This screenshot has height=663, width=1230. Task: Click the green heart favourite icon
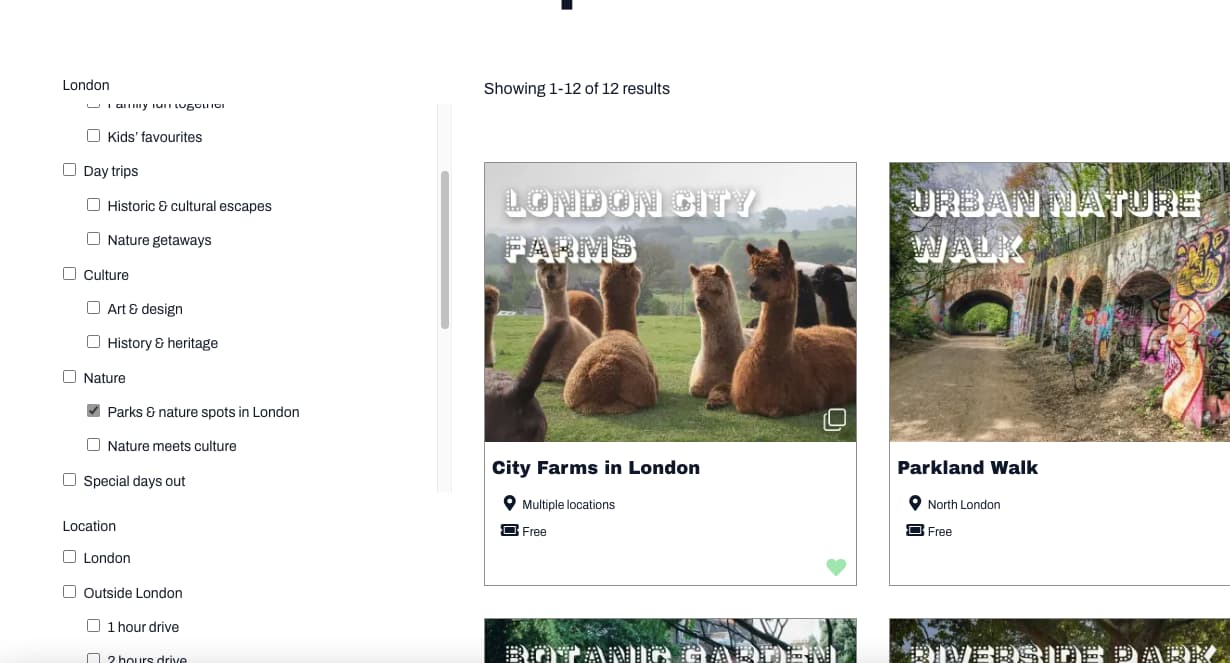tap(836, 567)
